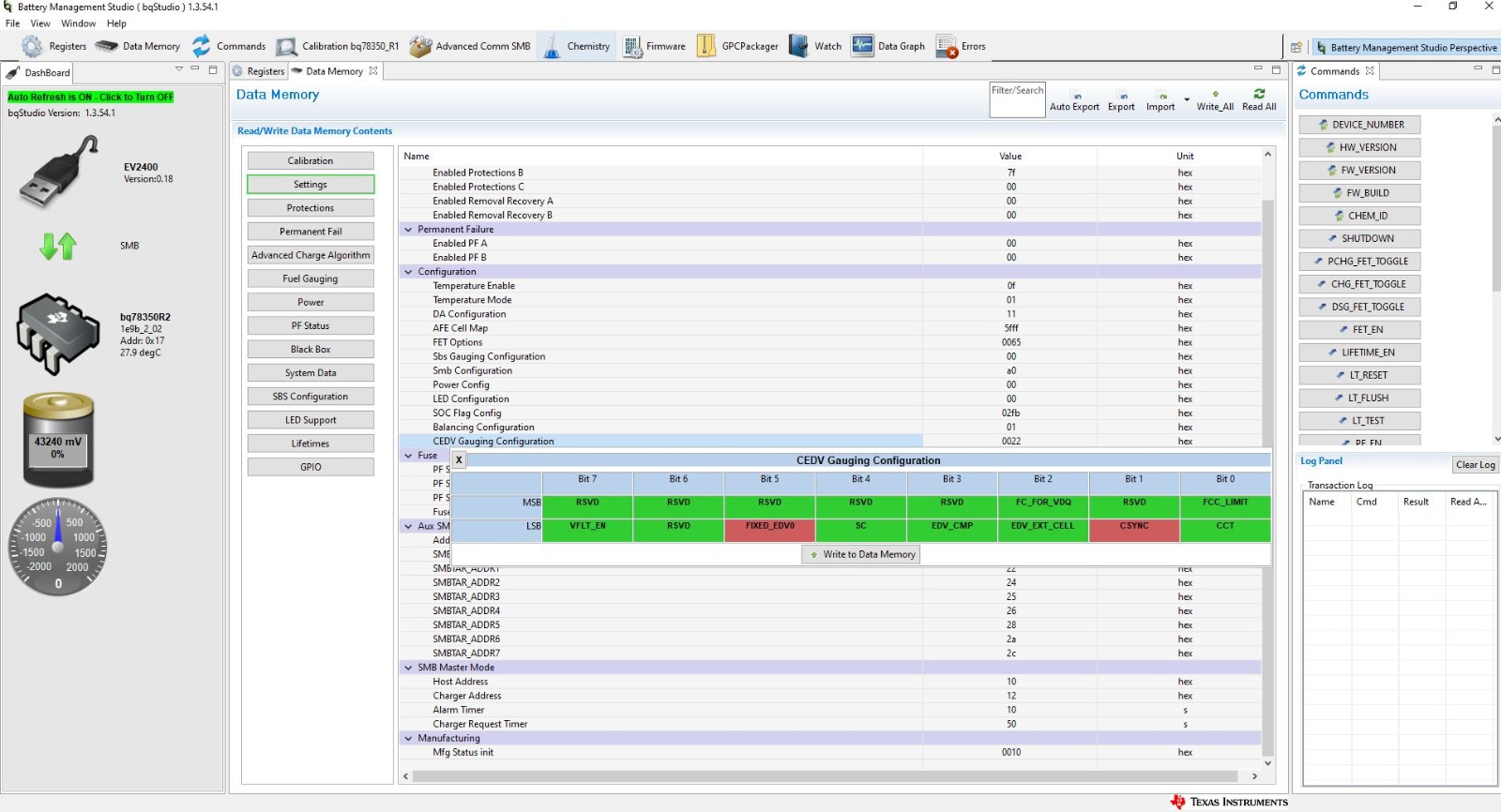Image resolution: width=1501 pixels, height=812 pixels.
Task: Close the CEDV Gauging Configuration popup
Action: coord(459,459)
